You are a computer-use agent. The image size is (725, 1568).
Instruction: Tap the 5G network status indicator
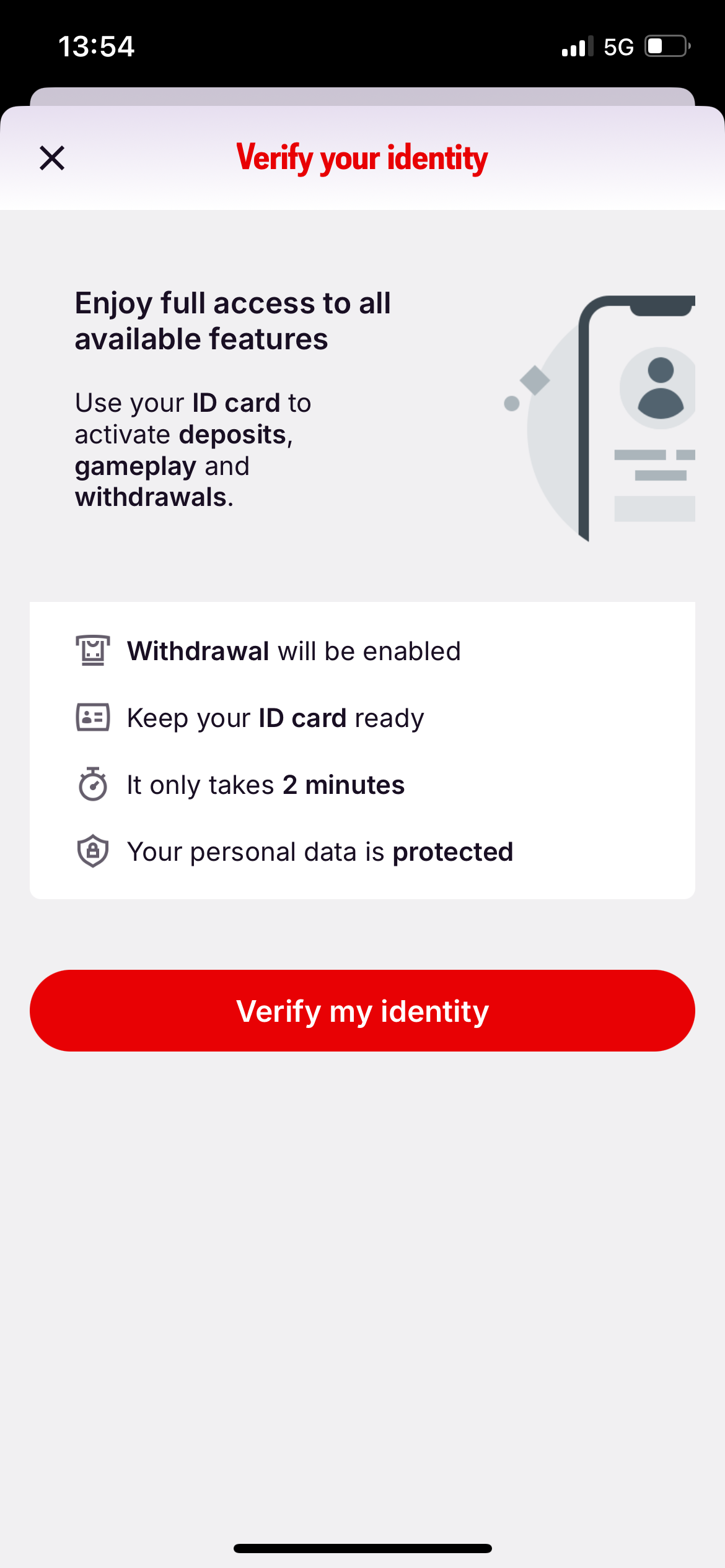point(618,47)
